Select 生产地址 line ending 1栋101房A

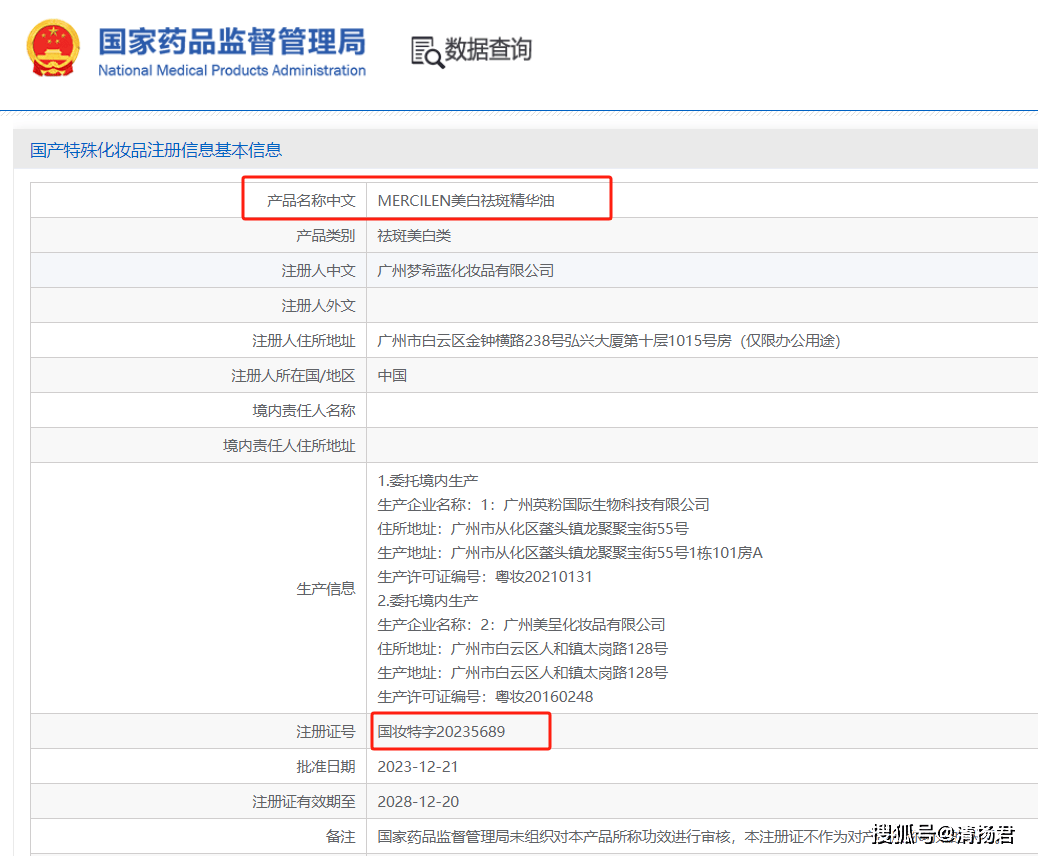click(x=570, y=553)
